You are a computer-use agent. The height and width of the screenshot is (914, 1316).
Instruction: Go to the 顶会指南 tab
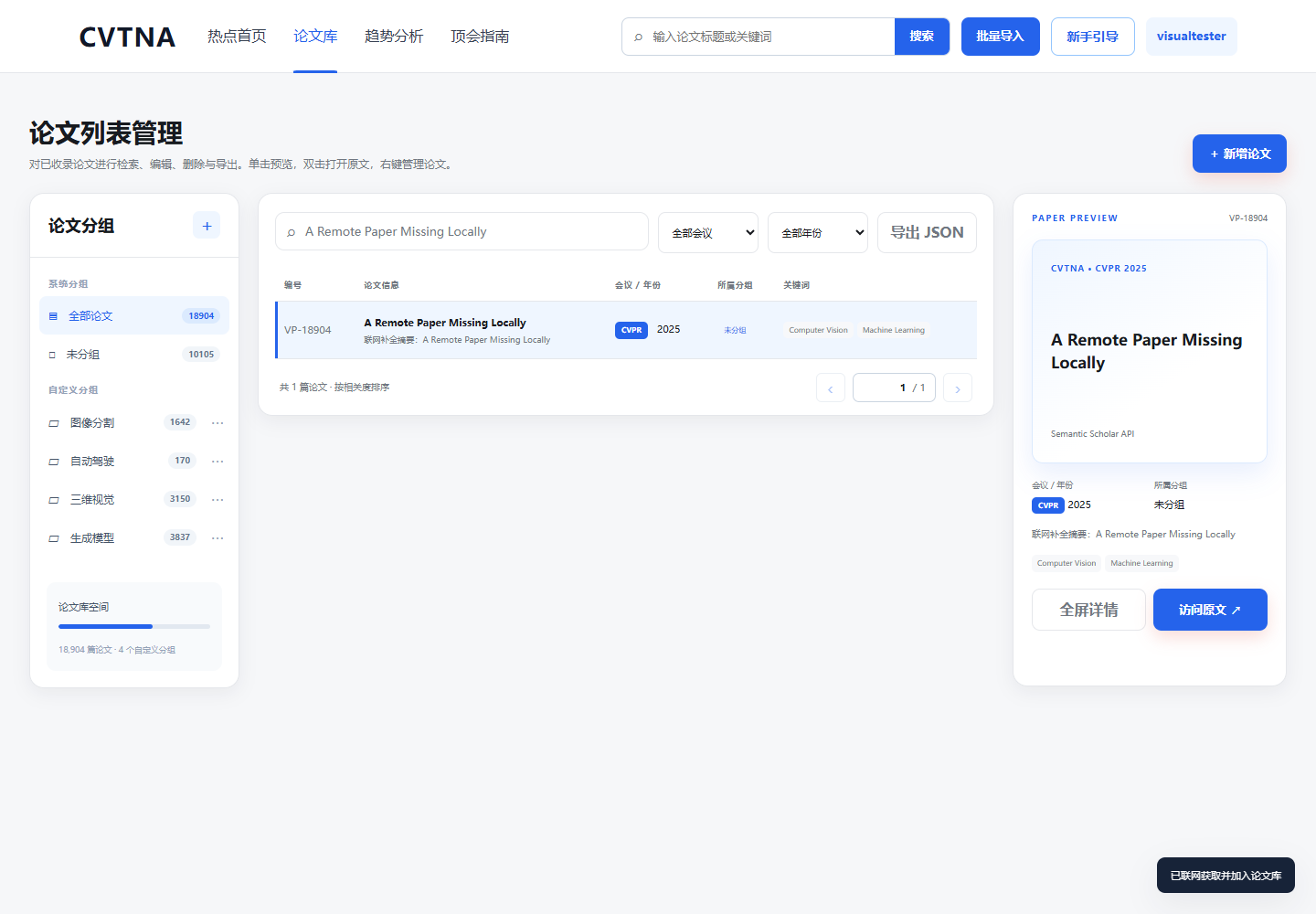point(480,37)
